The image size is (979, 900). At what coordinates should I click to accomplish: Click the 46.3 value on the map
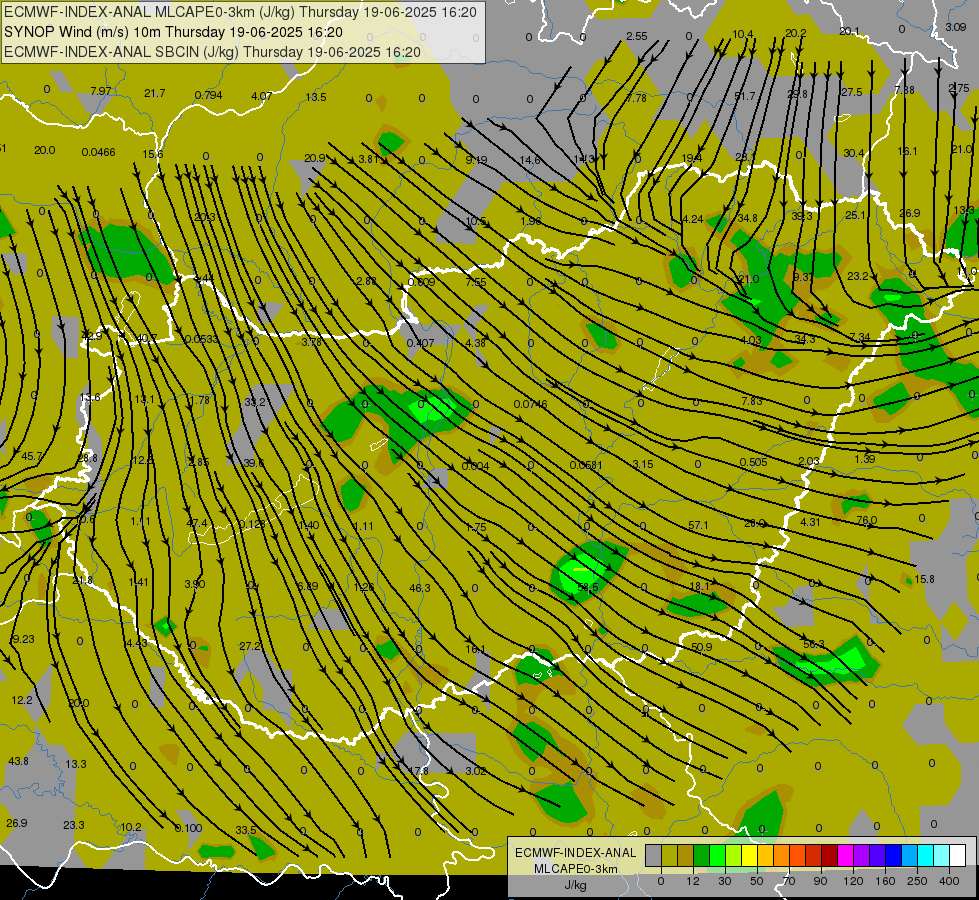pos(420,588)
